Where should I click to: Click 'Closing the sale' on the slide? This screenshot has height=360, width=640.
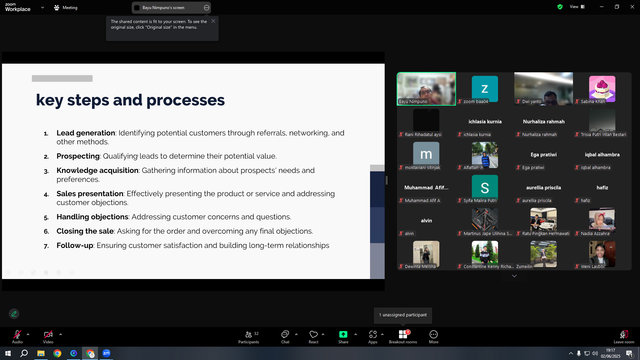[85, 231]
